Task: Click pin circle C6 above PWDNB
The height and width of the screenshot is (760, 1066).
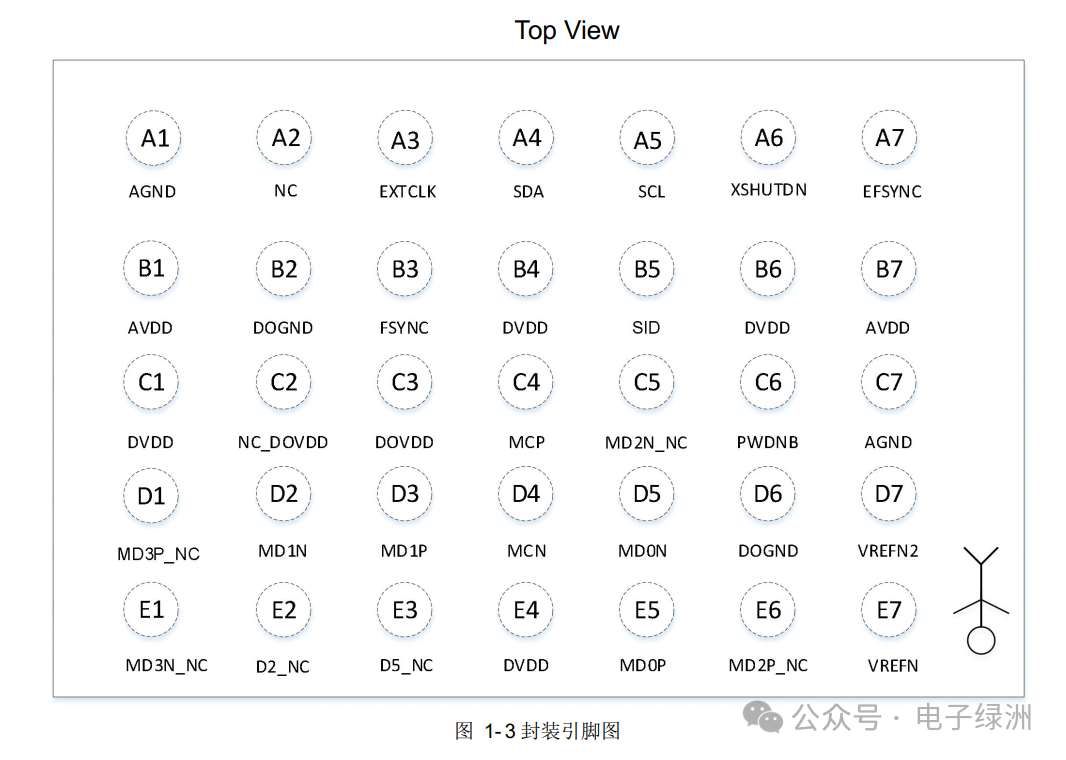Action: [768, 383]
